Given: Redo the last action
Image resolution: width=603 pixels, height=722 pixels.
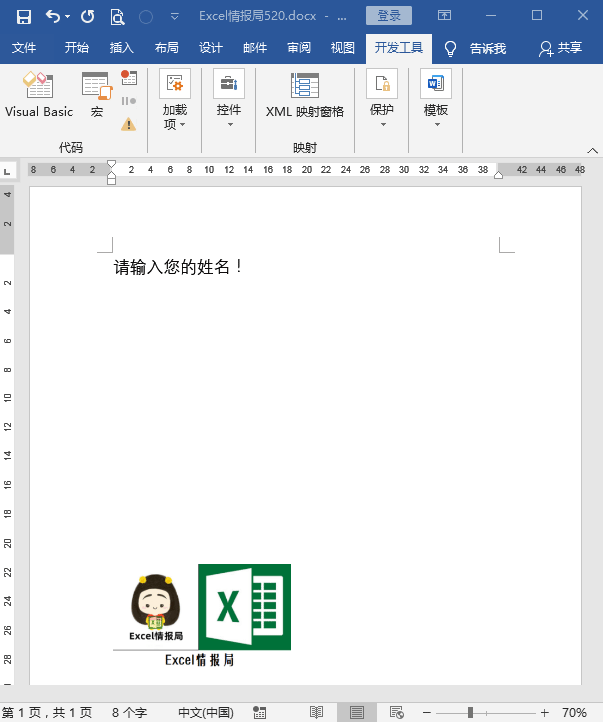Looking at the screenshot, I should [x=87, y=17].
